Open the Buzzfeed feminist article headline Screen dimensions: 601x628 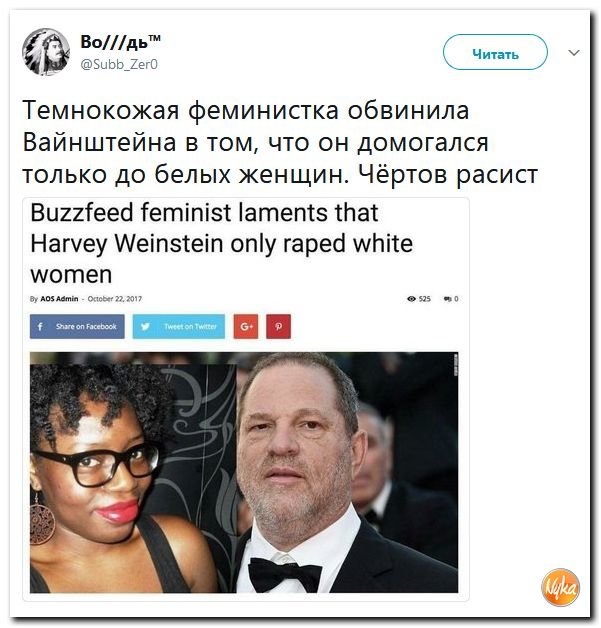(221, 244)
